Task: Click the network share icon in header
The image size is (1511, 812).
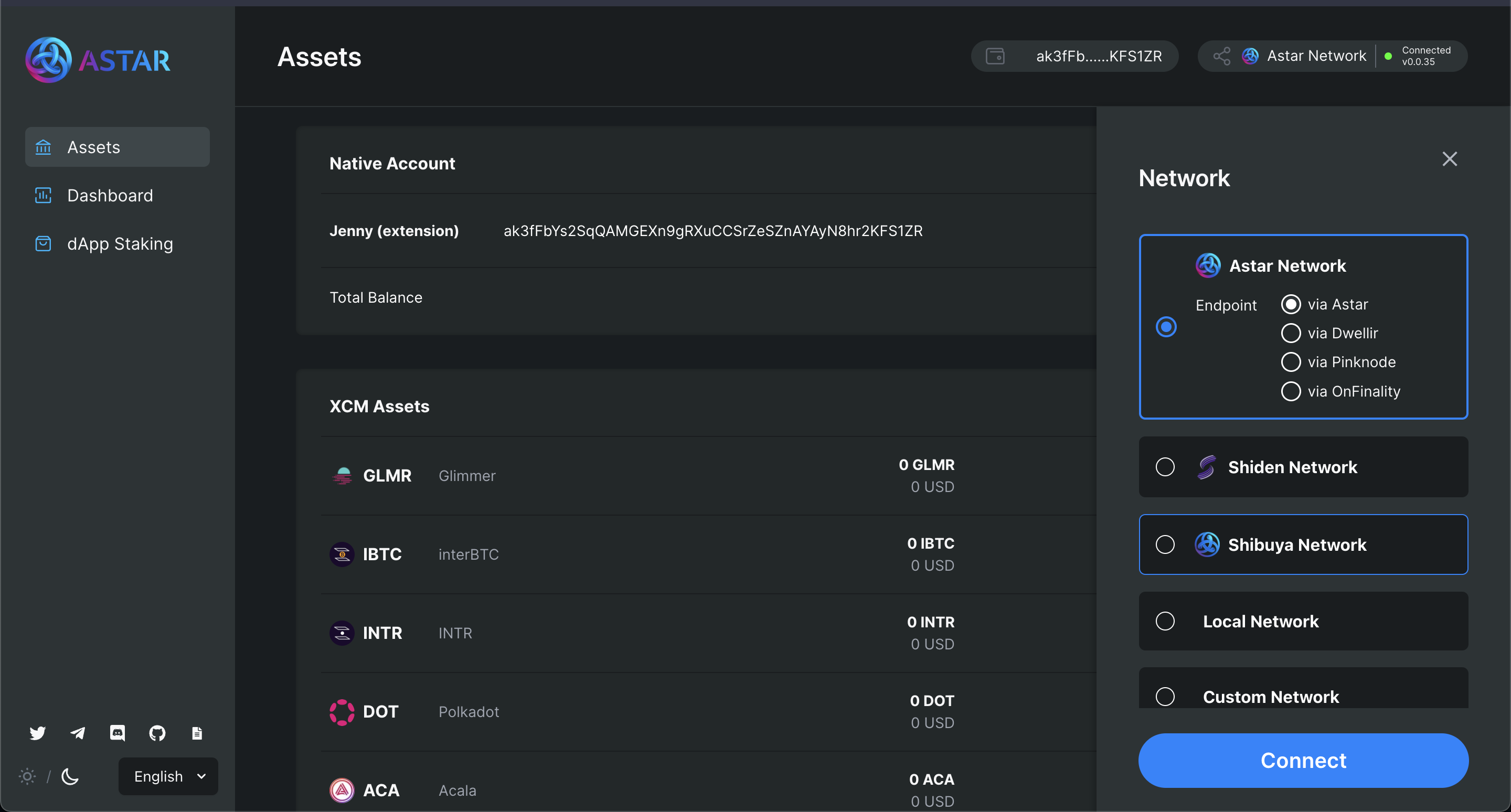Action: (x=1222, y=56)
